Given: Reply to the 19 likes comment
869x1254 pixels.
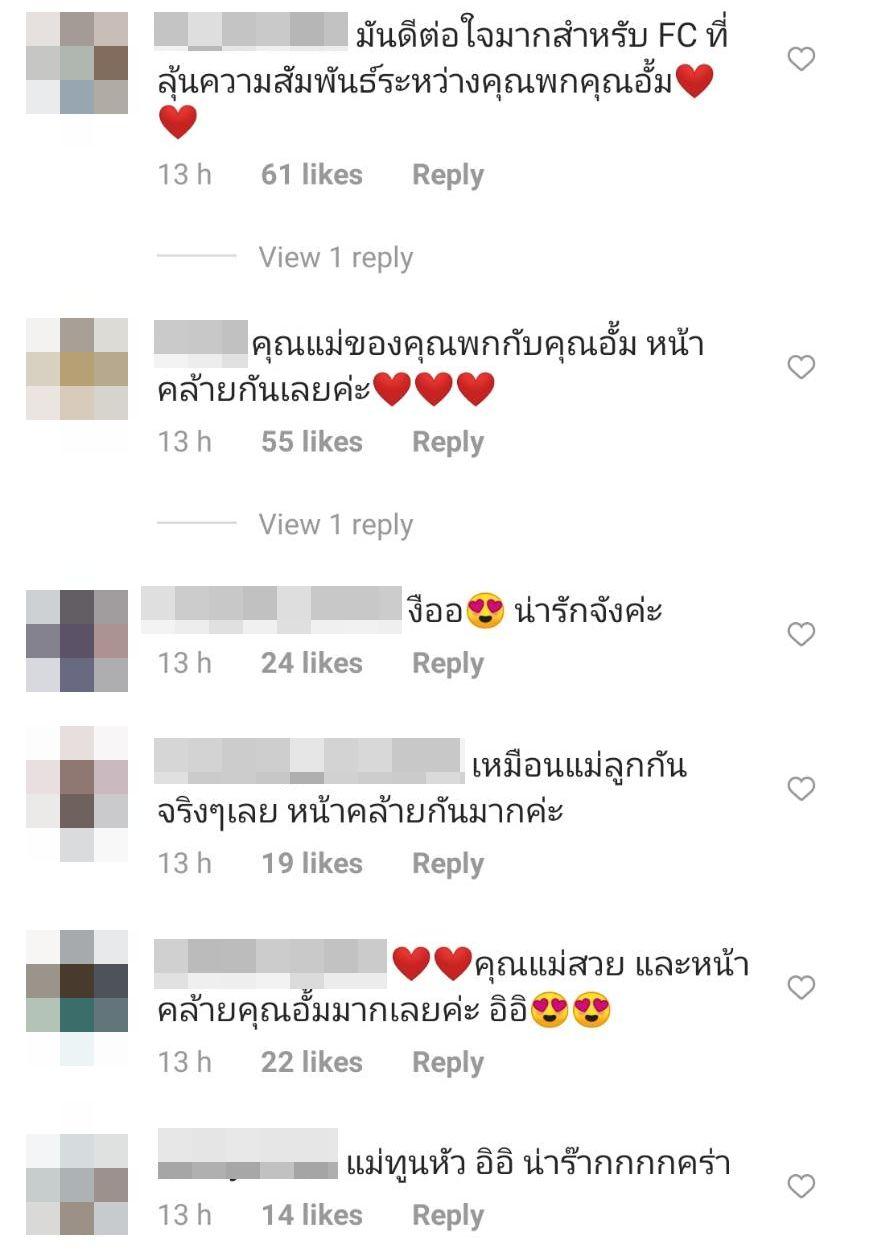Looking at the screenshot, I should [x=448, y=864].
